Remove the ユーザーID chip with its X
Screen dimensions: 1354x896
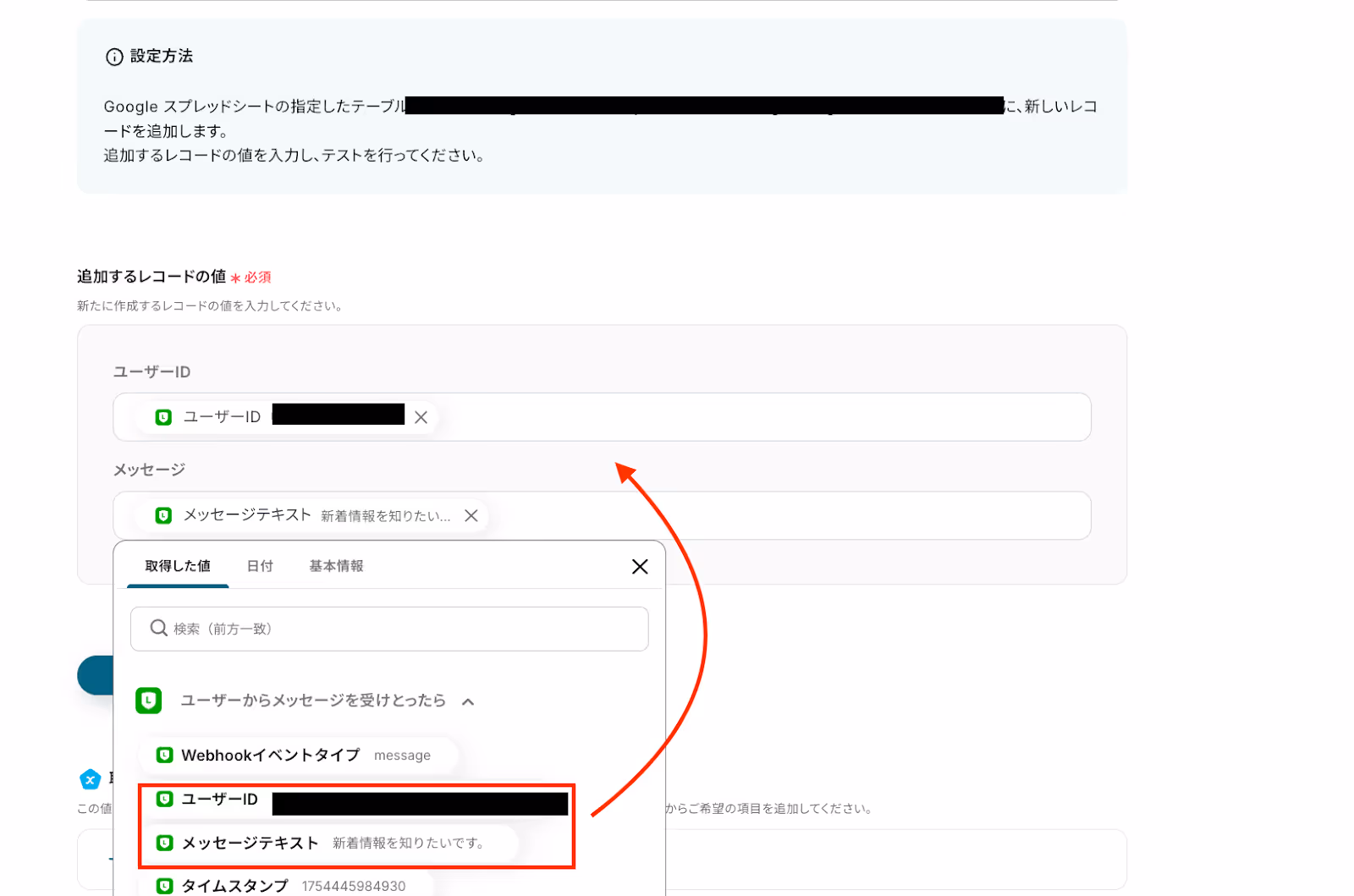[x=421, y=417]
